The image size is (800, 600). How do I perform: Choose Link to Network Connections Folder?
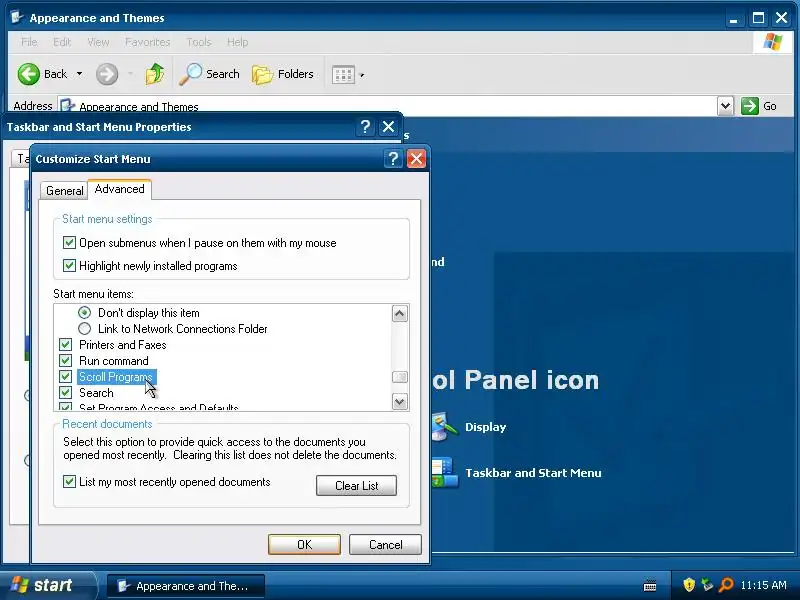pos(85,329)
